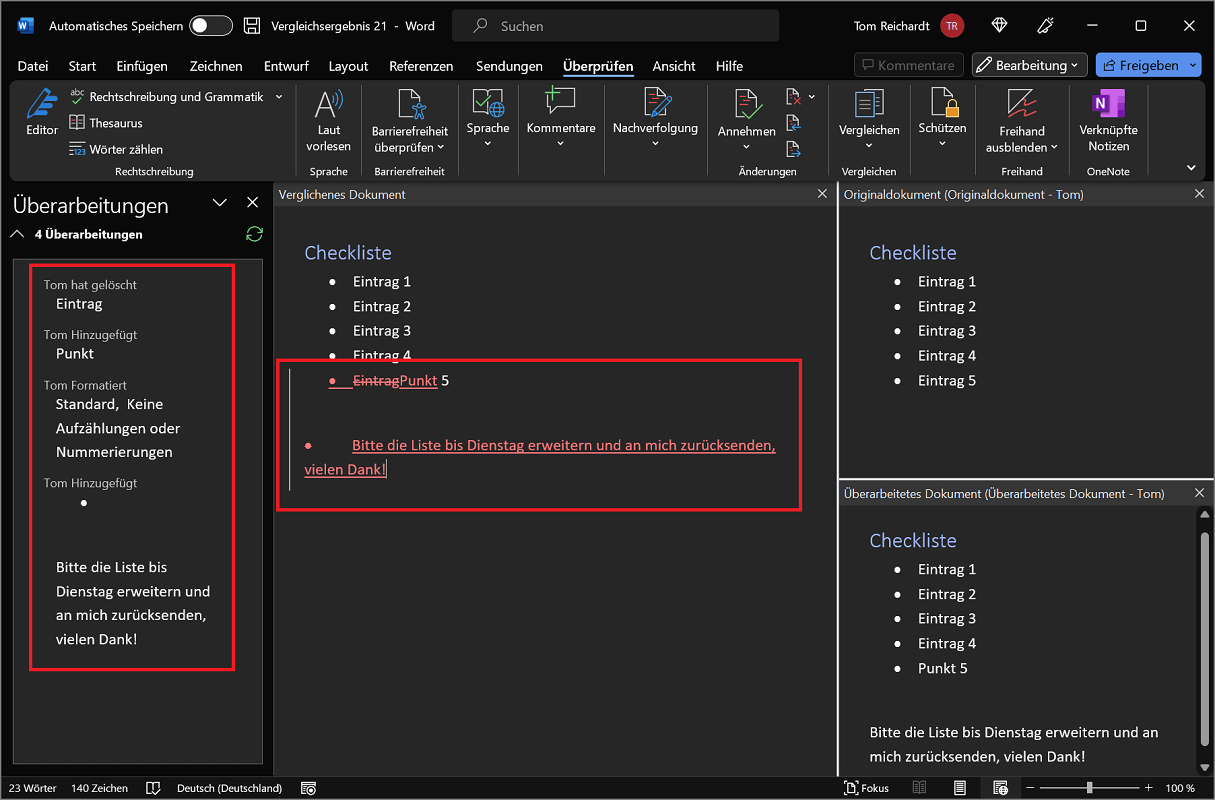The image size is (1215, 800).
Task: Open the reject change dropdown arrow
Action: 812,97
